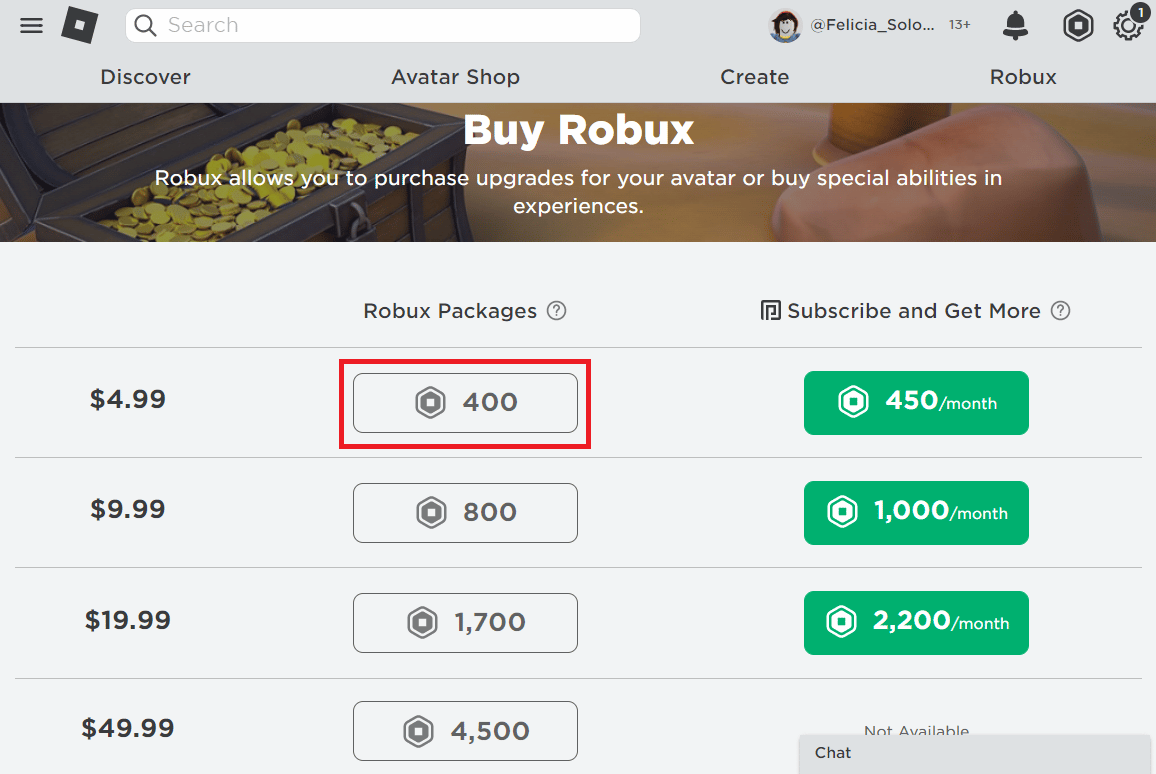The height and width of the screenshot is (774, 1156).
Task: Open the Create menu item
Action: [755, 77]
